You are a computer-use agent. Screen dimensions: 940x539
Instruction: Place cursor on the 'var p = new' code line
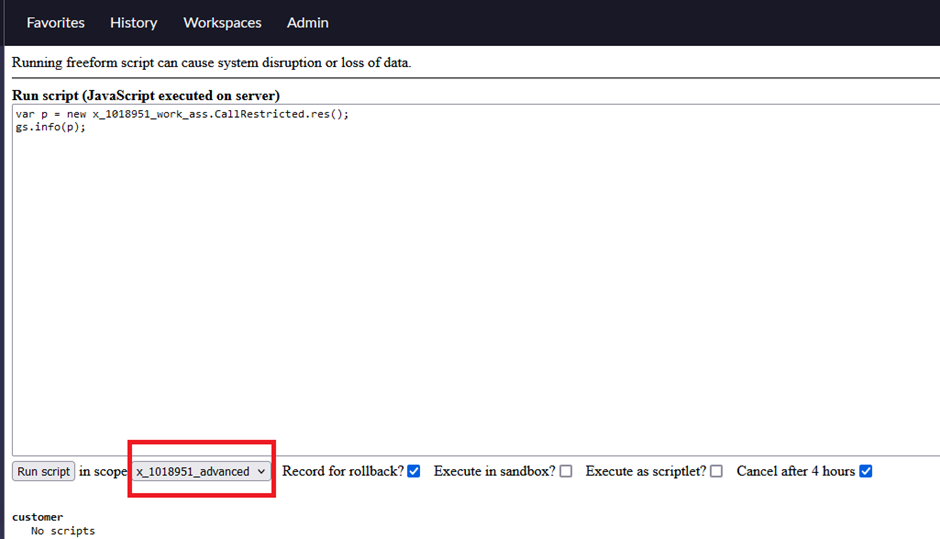(x=182, y=114)
